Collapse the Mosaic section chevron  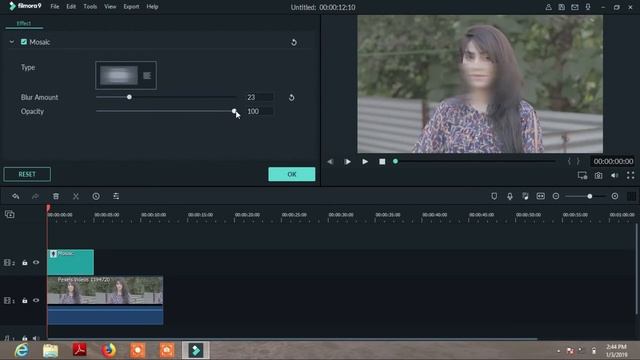12,42
